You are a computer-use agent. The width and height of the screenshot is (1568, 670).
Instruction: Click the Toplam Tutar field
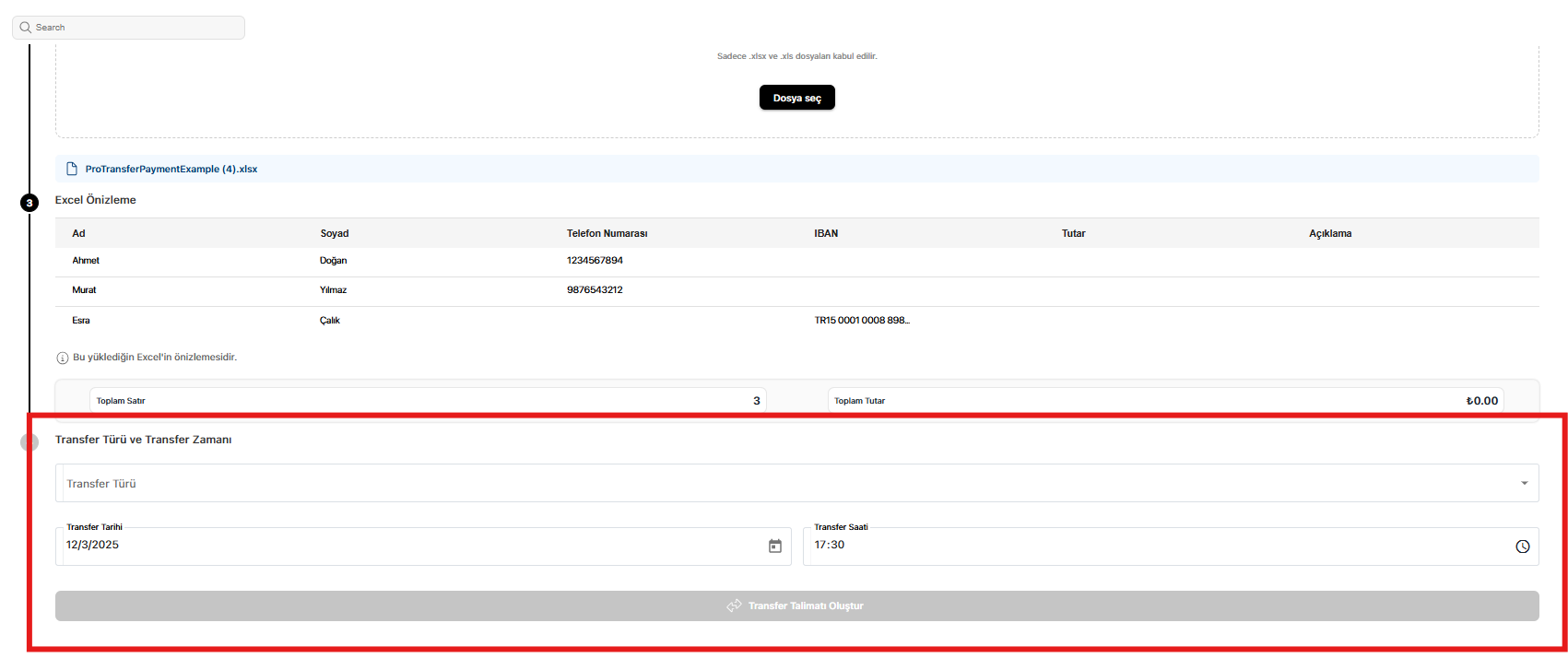pyautogui.click(x=1165, y=401)
